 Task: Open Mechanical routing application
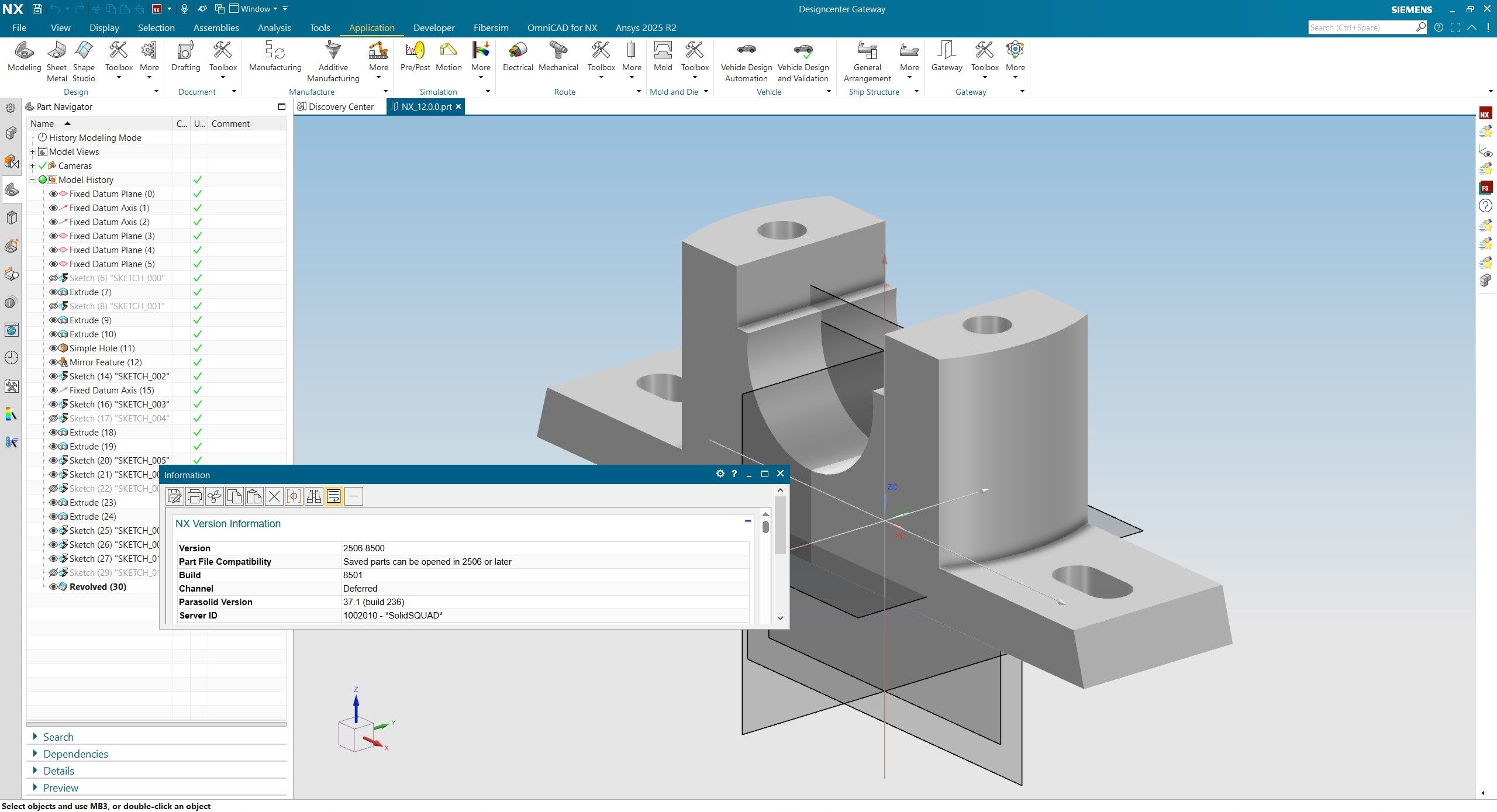[x=558, y=57]
